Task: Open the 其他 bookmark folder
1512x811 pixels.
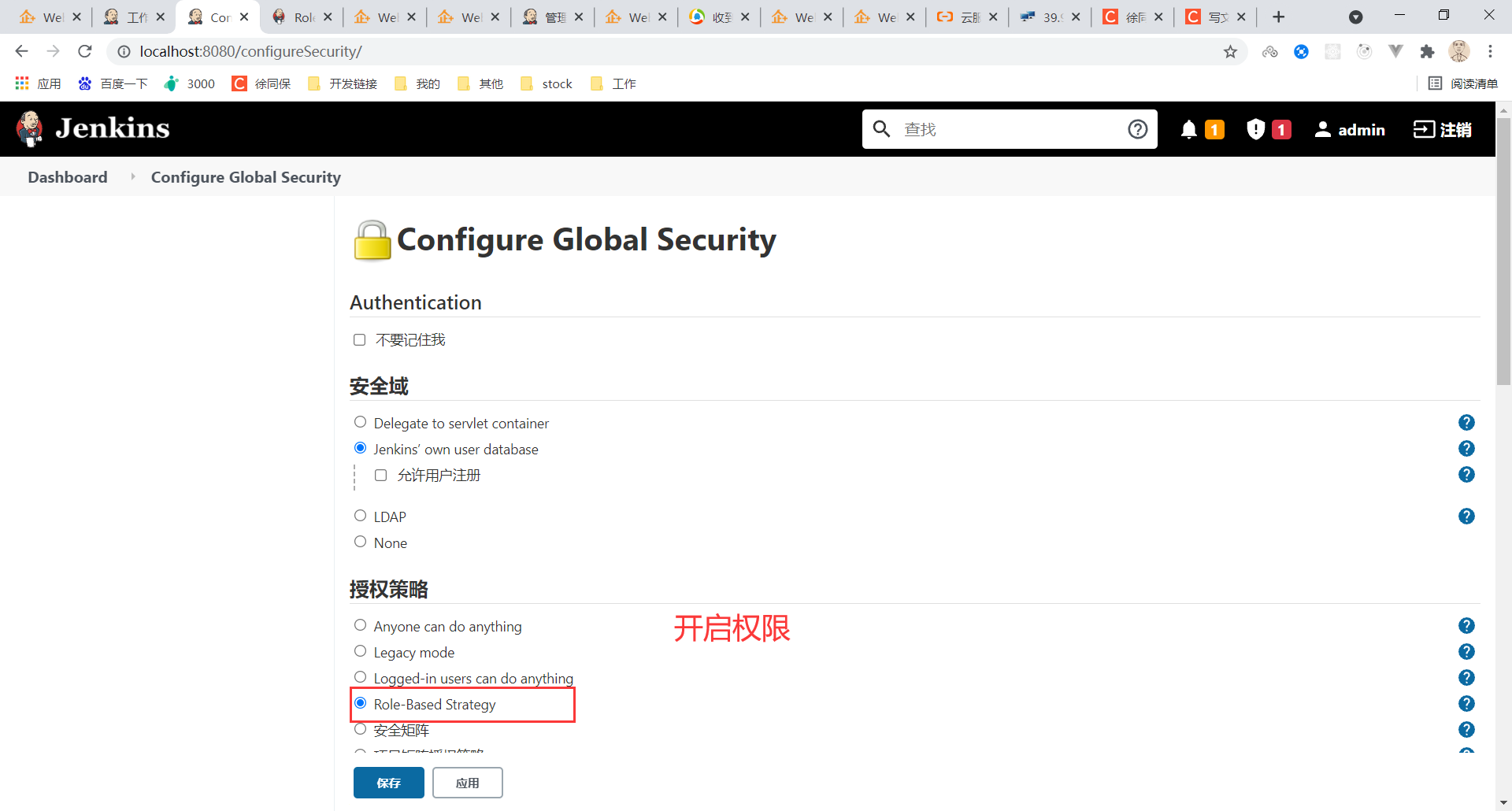Action: [x=480, y=83]
